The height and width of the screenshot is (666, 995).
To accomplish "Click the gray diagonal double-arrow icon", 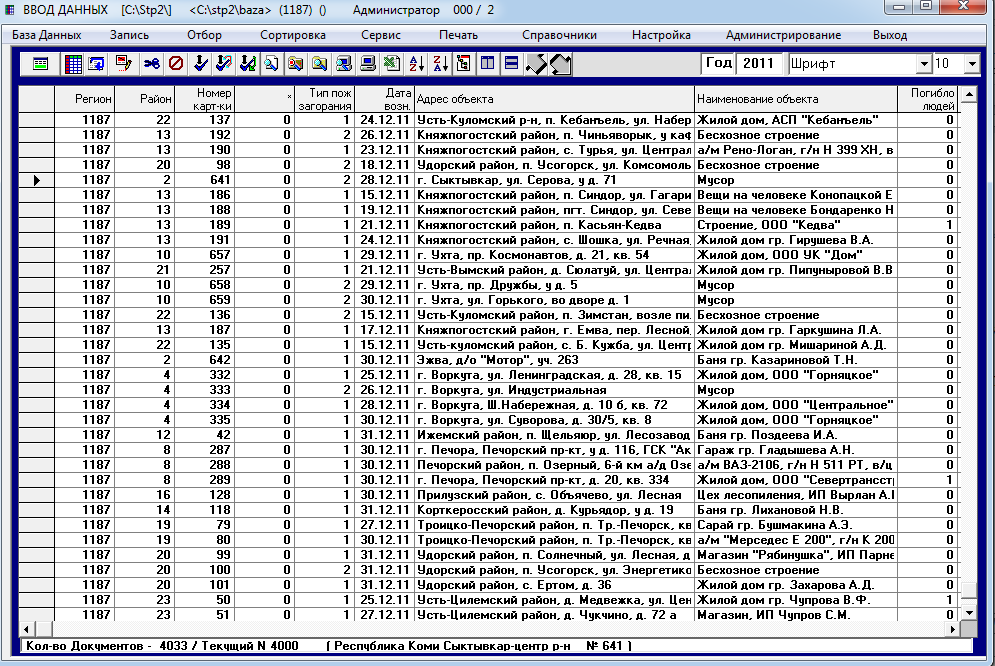I will coord(536,63).
